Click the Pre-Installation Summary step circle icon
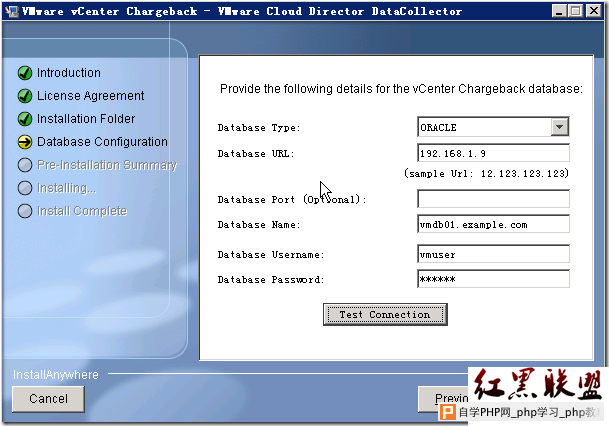Screen dimensions: 609x426 25,165
